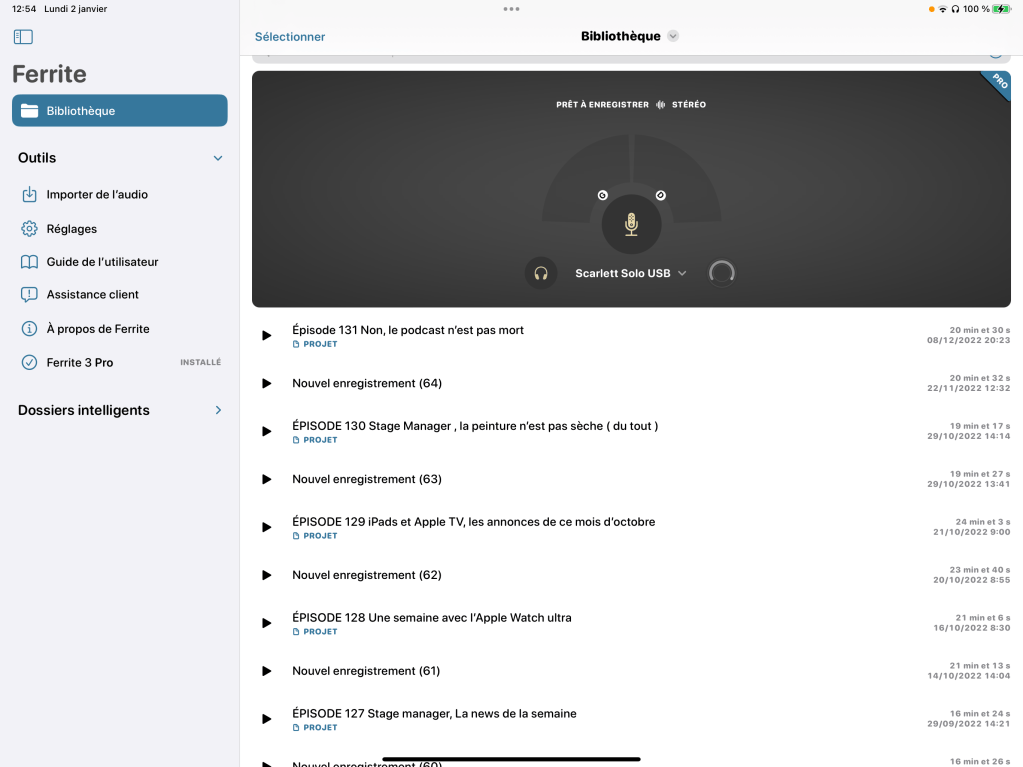Screen dimensions: 1023x767
Task: Expand Dossiers intelligents section
Action: pyautogui.click(x=218, y=410)
